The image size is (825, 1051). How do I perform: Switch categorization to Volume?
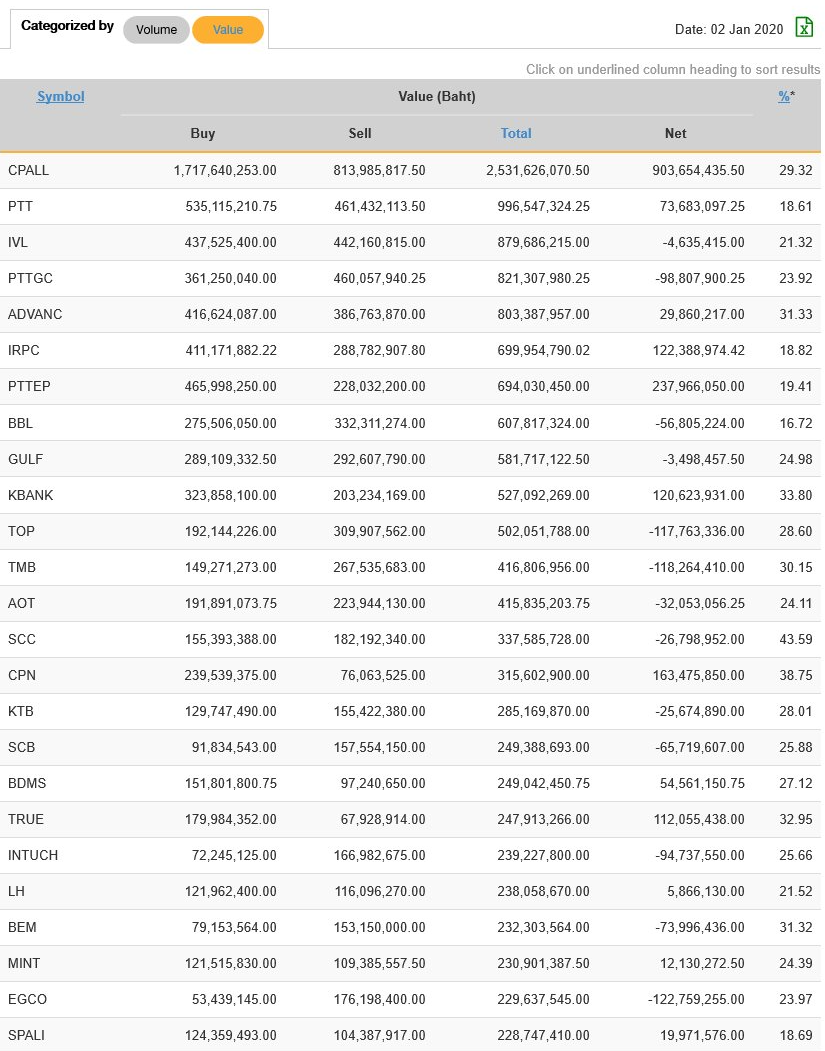[x=156, y=30]
